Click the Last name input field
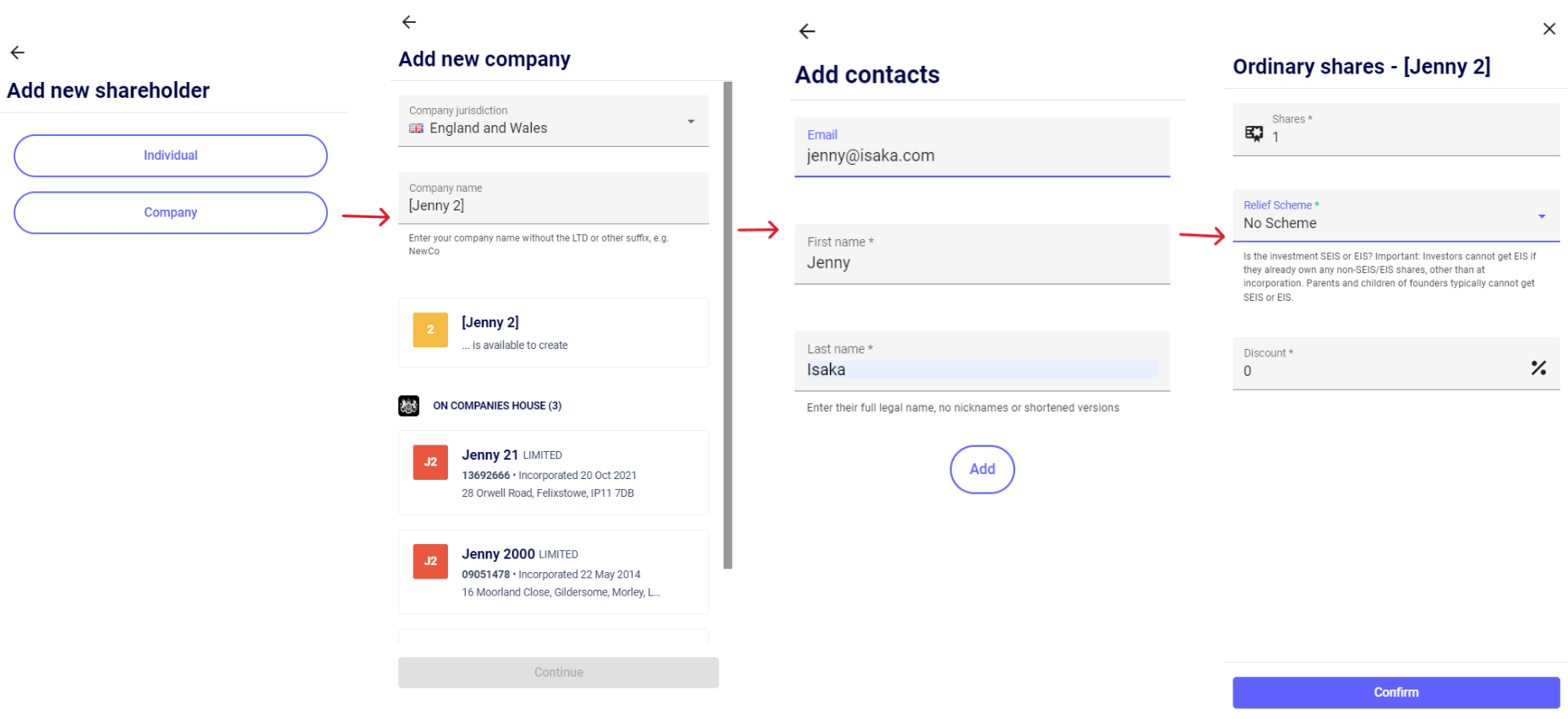 981,370
